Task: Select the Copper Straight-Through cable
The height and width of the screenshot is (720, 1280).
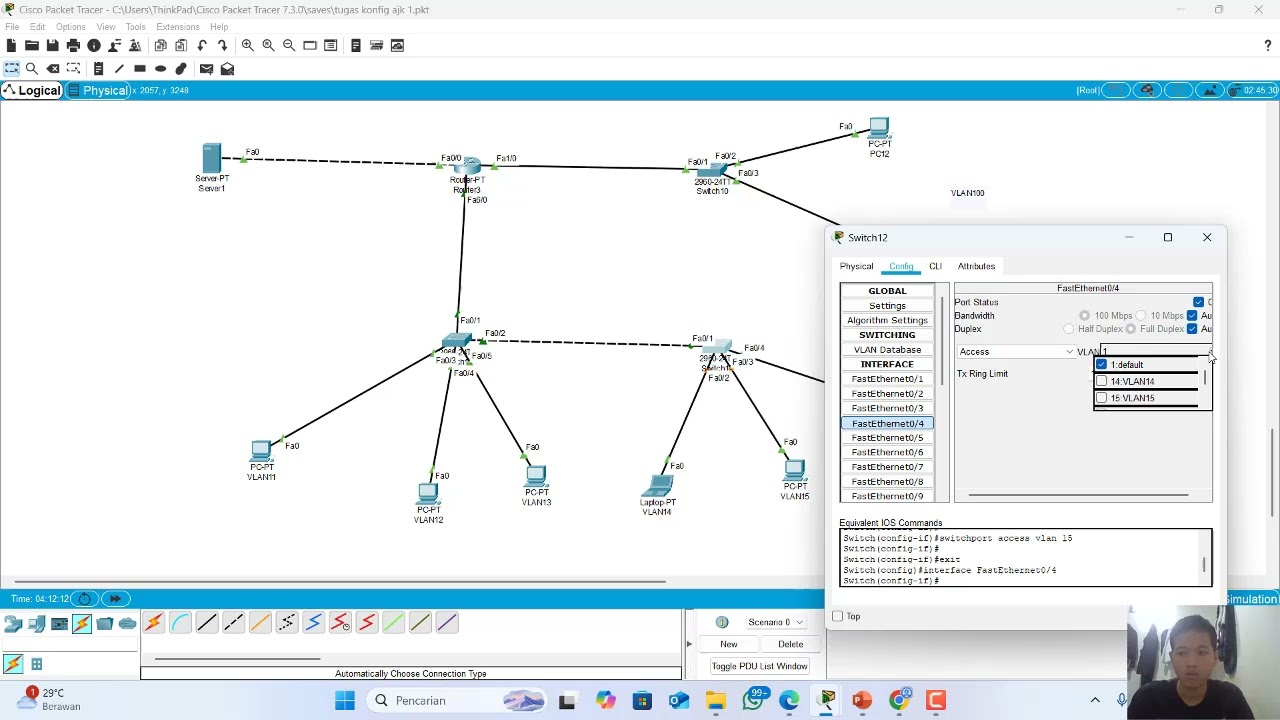Action: 207,623
